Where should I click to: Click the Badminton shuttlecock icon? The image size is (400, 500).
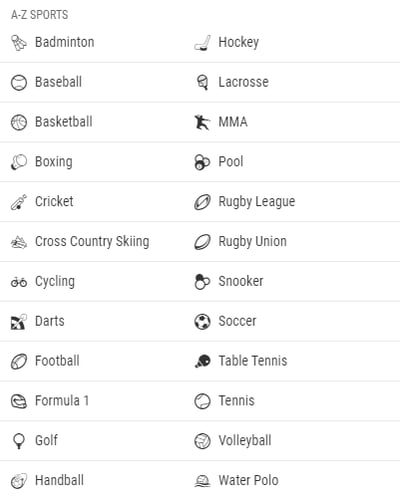coord(19,43)
